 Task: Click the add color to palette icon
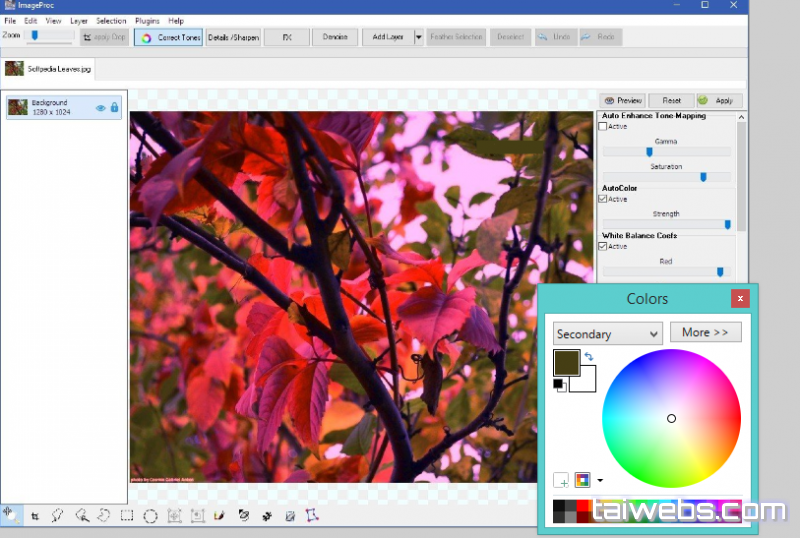pyautogui.click(x=561, y=480)
